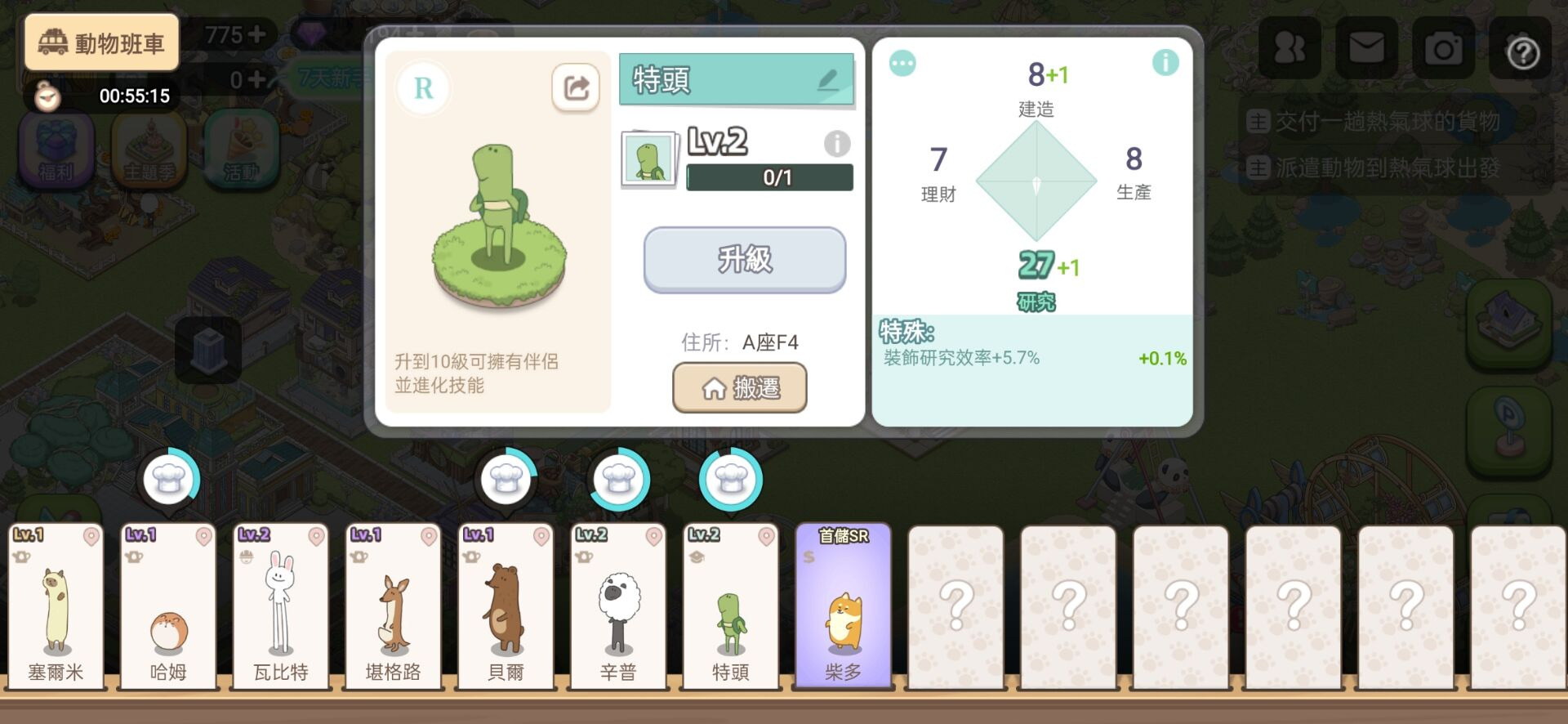Open the camera screenshot icon
This screenshot has width=1568, height=724.
click(x=1444, y=49)
